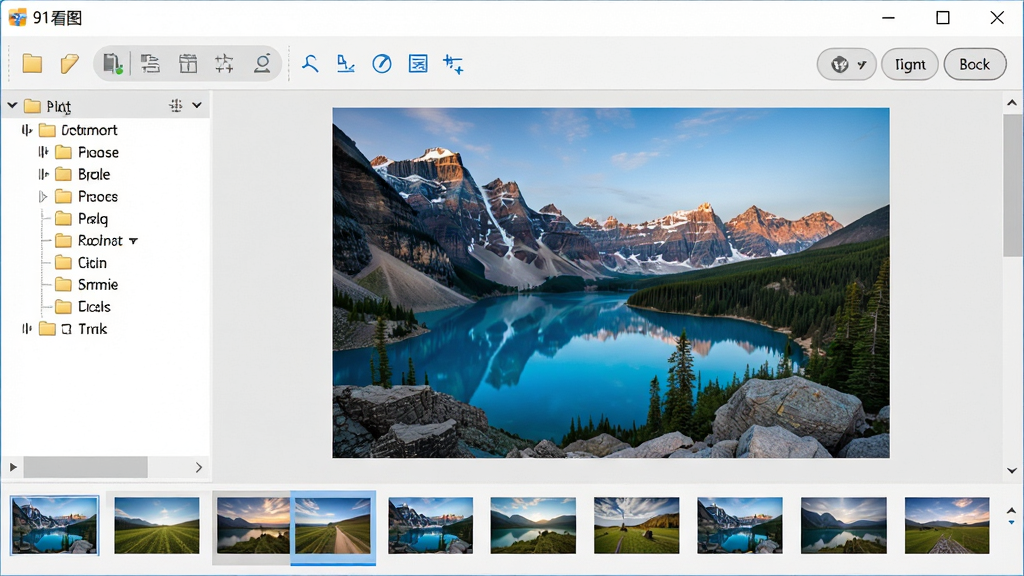Click the 91看图 app logo icon
This screenshot has height=576, width=1024.
coord(18,17)
